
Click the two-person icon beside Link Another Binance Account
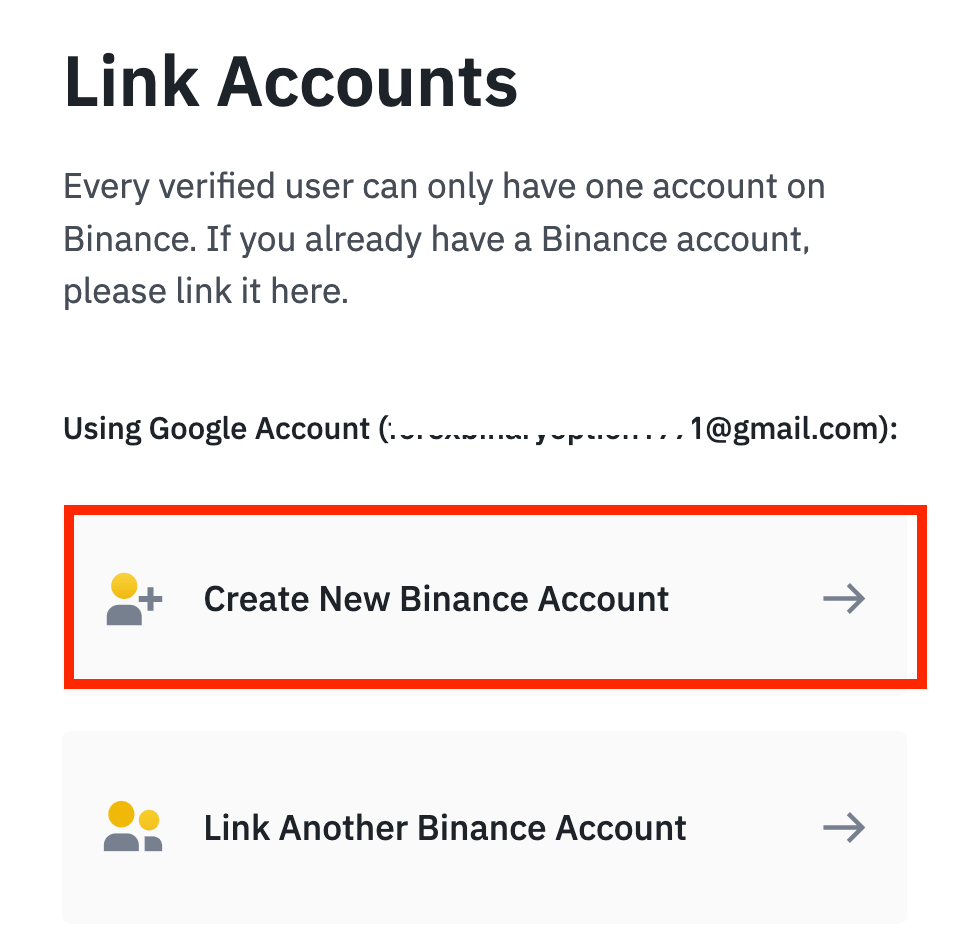131,827
